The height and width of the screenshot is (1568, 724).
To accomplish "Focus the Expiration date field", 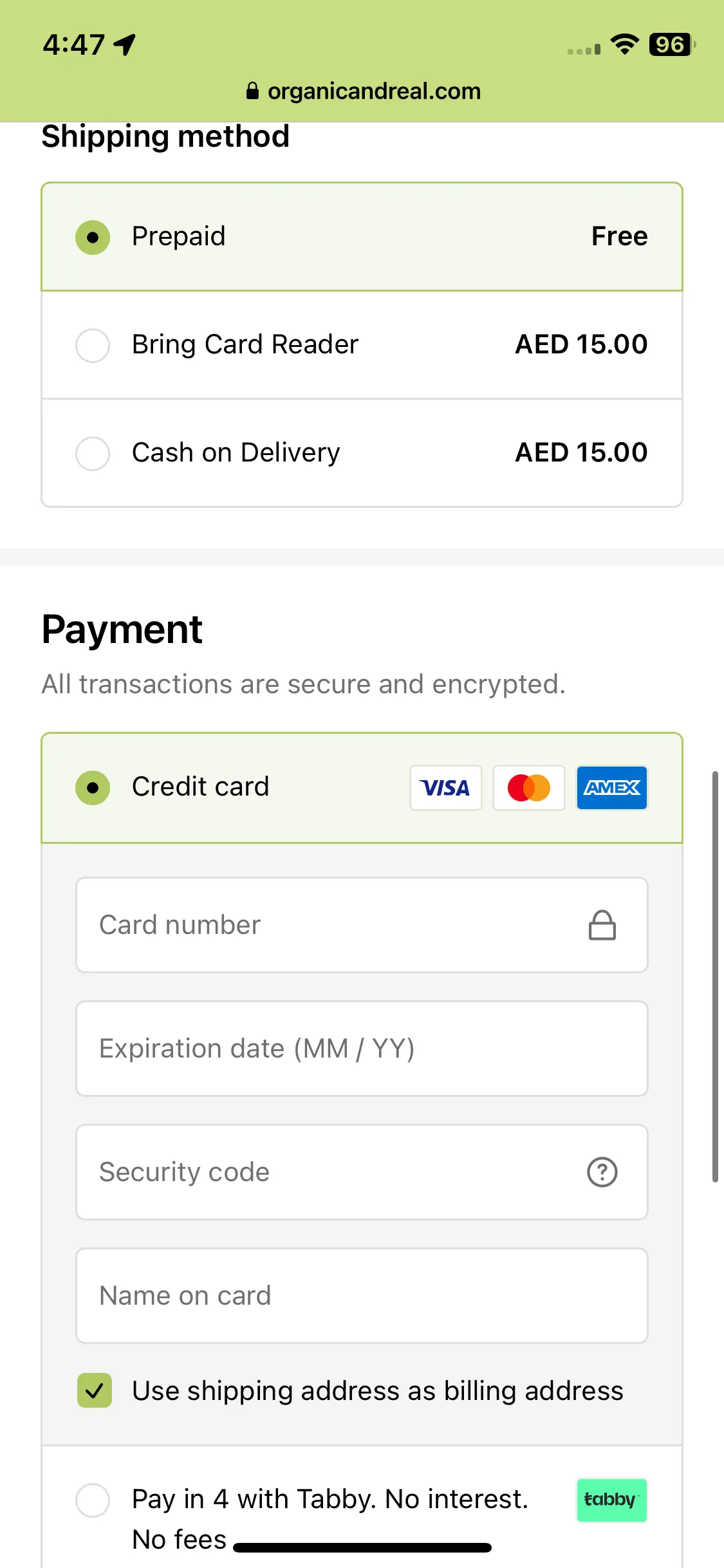I will click(x=362, y=1049).
